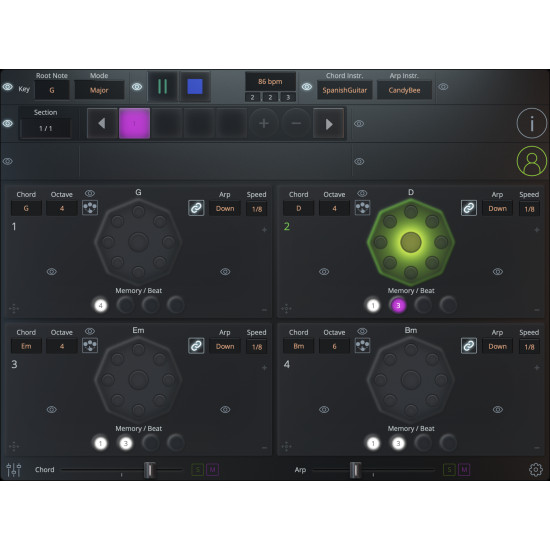Open chord voicing dots icon for pad 3

90,346
